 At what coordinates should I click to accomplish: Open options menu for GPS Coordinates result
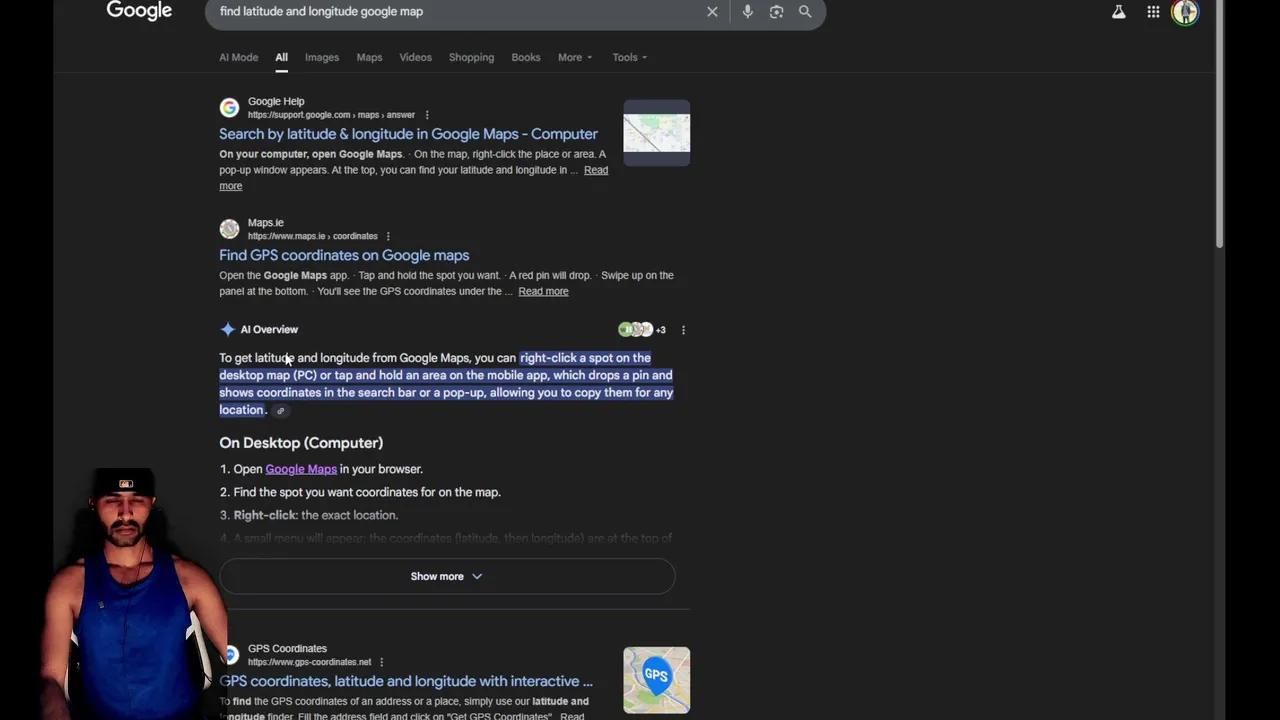tap(381, 662)
